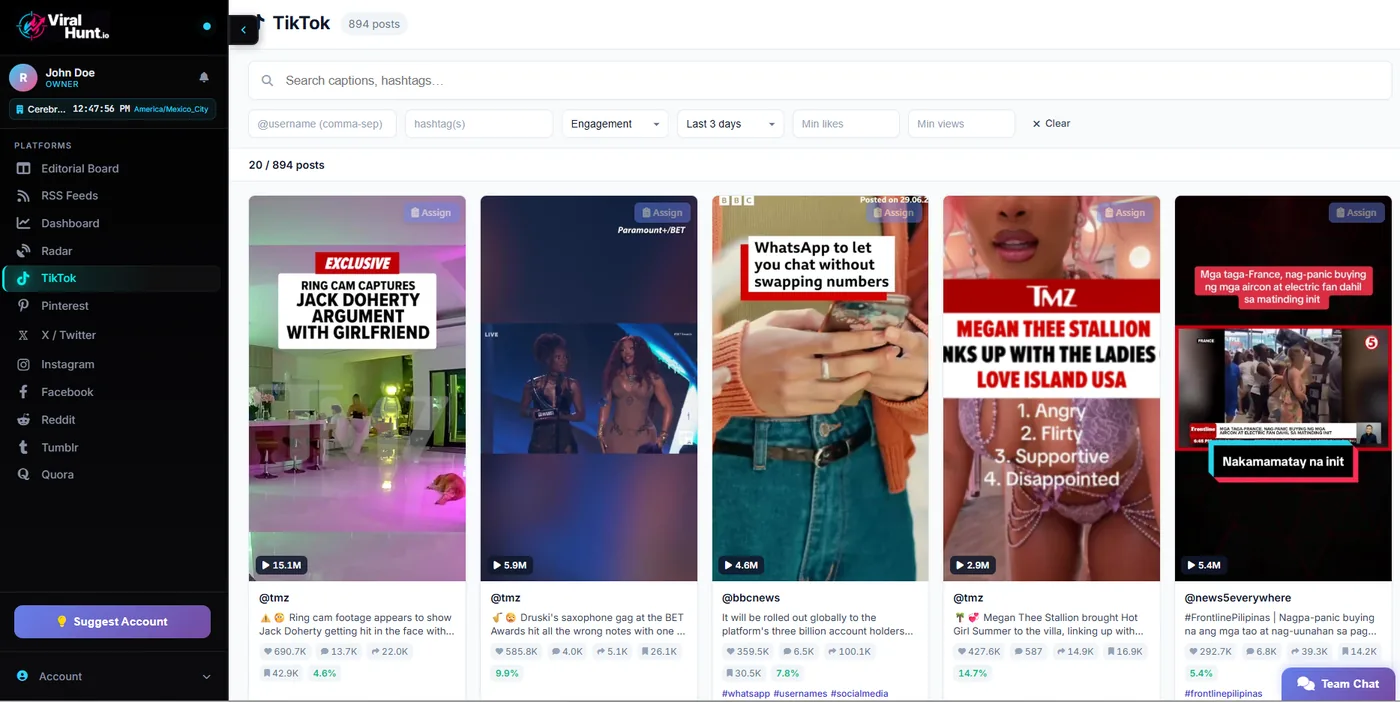Click the #frontlinepilipinas hashtag
The image size is (1400, 702).
(1223, 693)
